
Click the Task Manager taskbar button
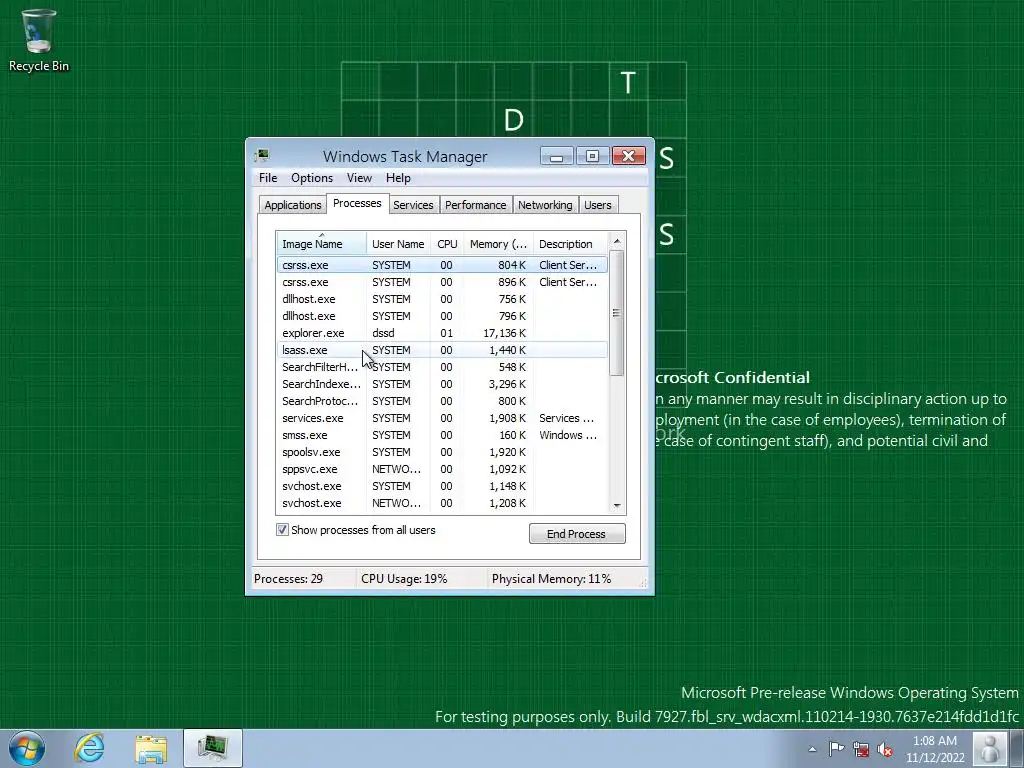[213, 748]
